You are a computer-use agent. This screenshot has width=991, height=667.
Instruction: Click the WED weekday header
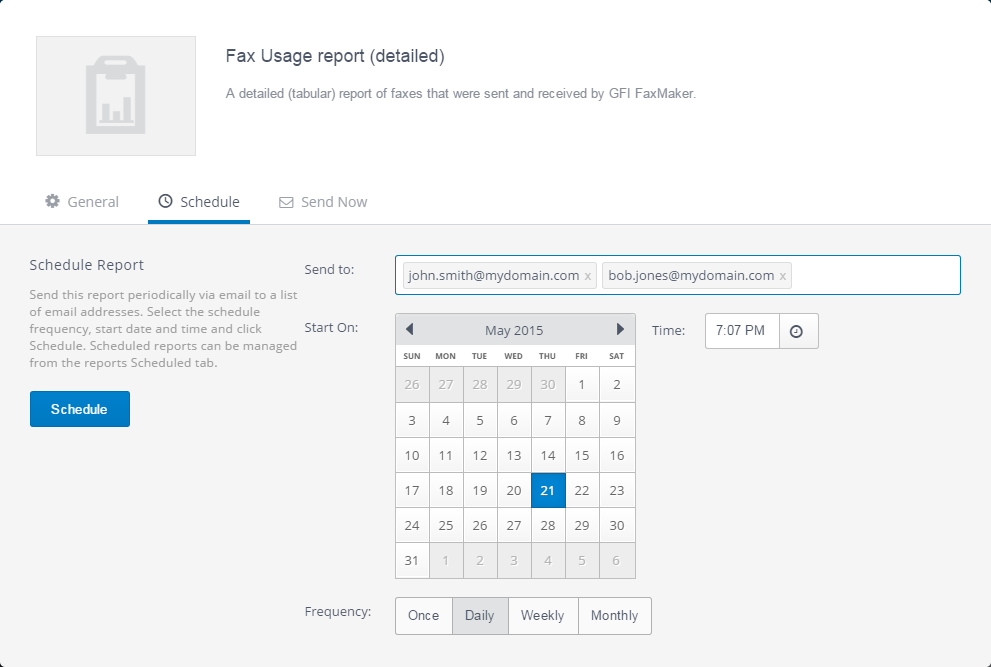tap(513, 357)
